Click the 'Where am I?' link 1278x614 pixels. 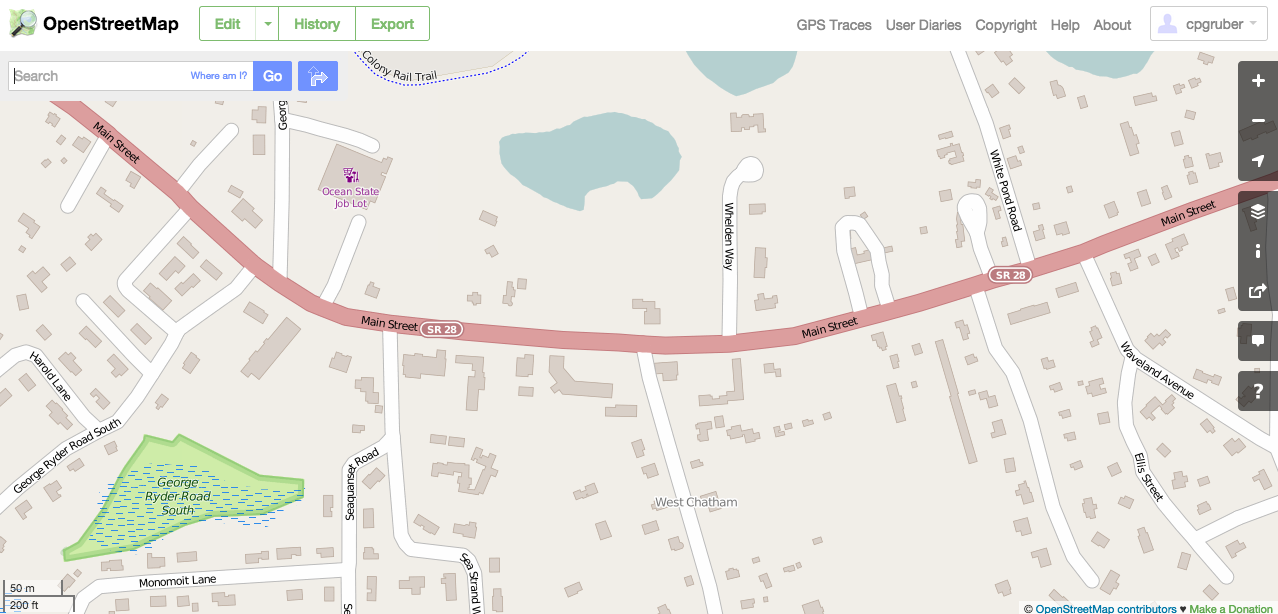[x=219, y=76]
